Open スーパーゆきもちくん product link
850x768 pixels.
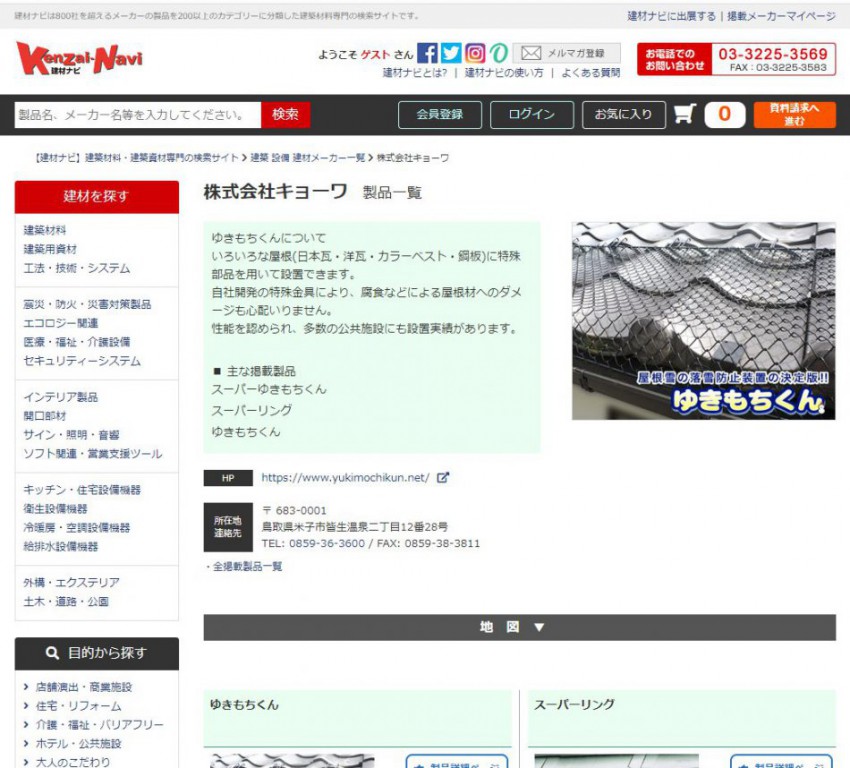point(269,389)
